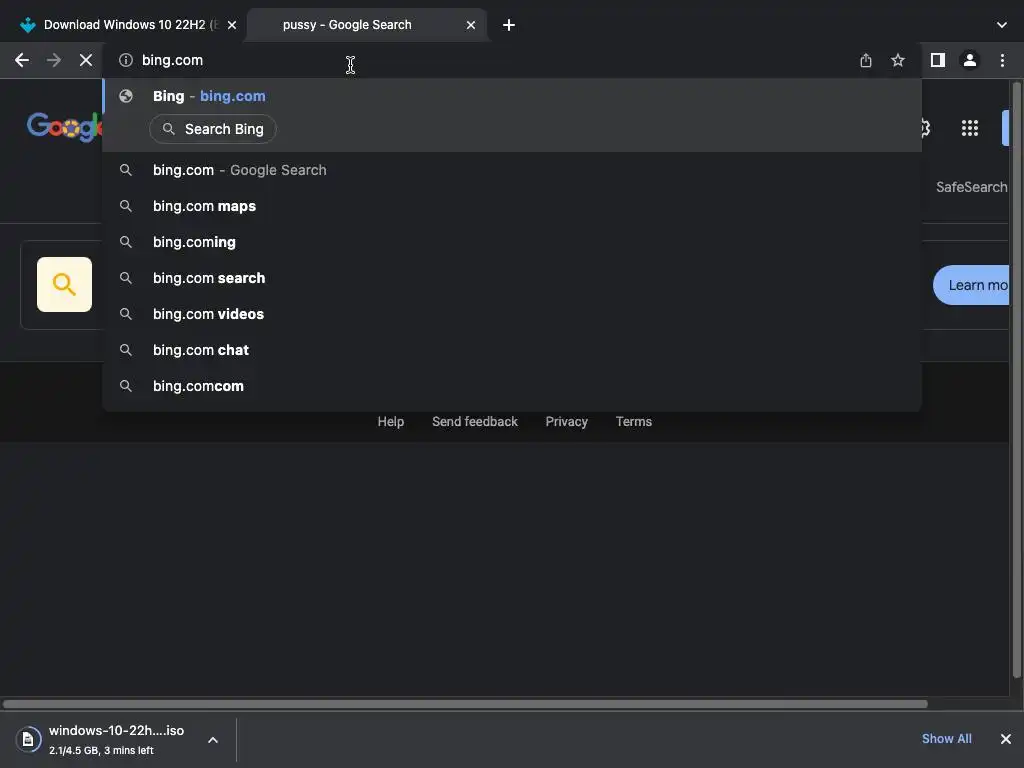
Task: Open a new tab with plus button
Action: click(509, 25)
